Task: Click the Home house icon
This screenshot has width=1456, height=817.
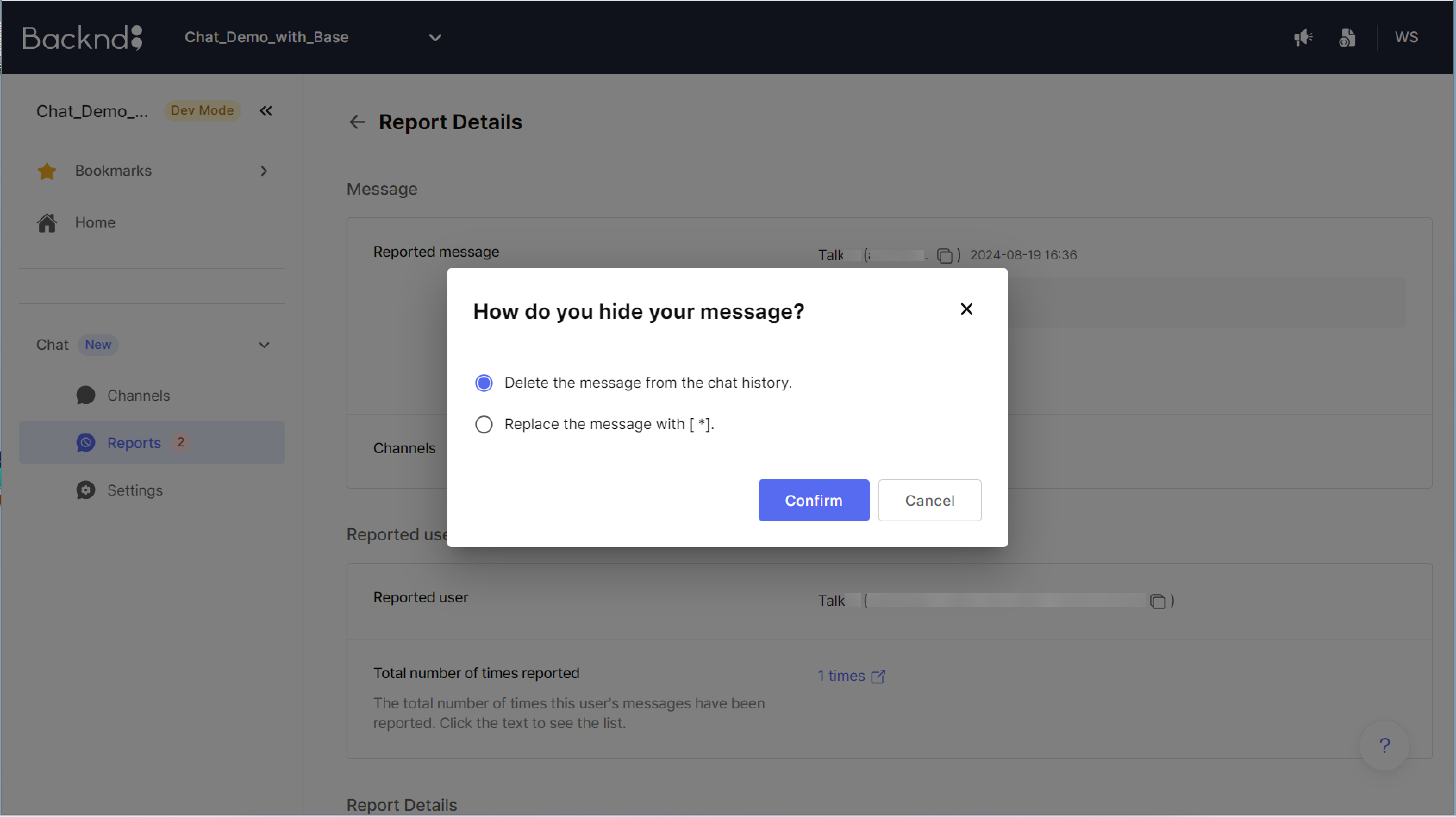Action: point(47,223)
